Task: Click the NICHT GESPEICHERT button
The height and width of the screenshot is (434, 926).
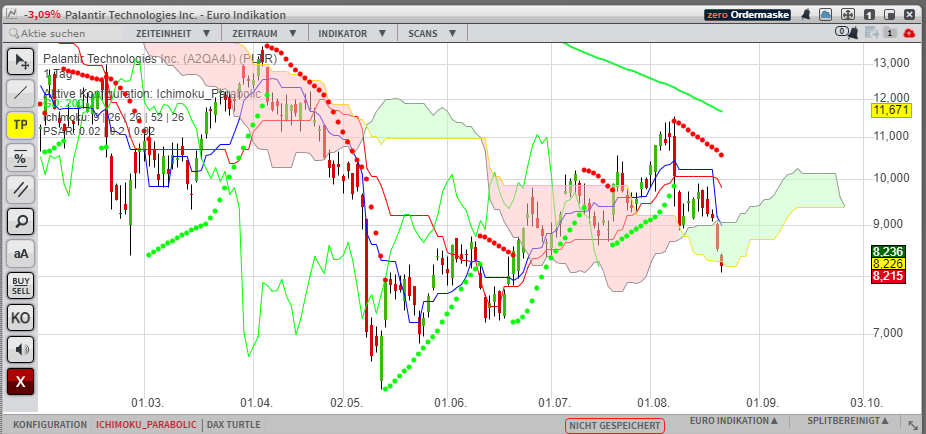Action: point(615,425)
